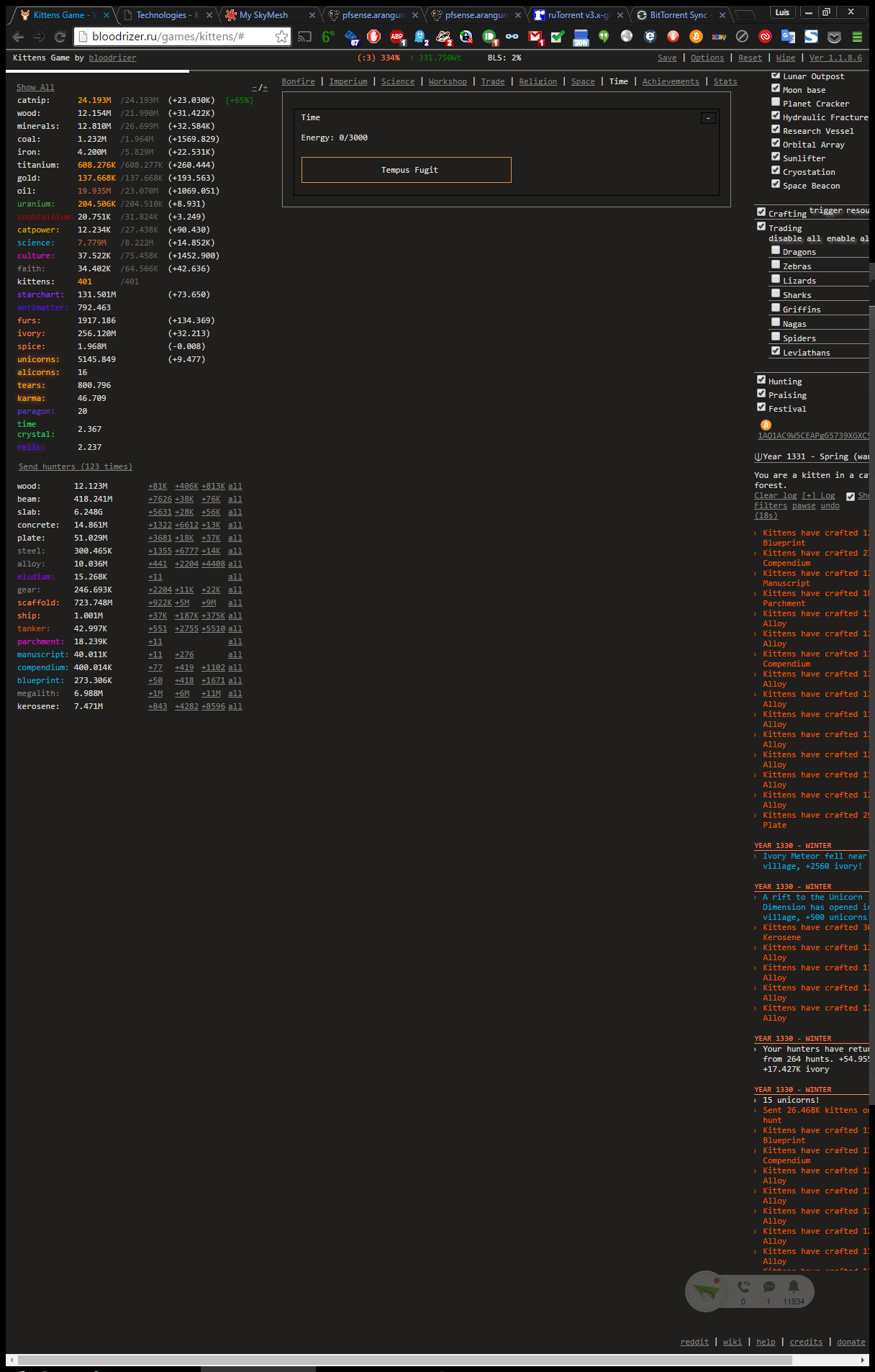Expand all resources with Show All

35,87
